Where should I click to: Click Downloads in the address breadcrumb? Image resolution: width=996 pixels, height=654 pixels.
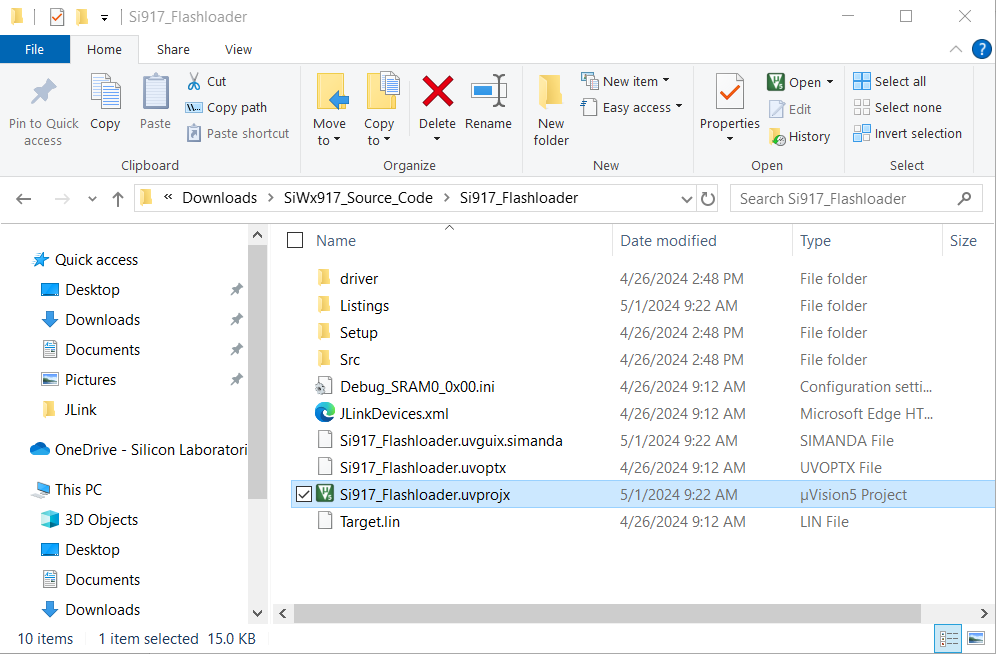click(x=220, y=198)
